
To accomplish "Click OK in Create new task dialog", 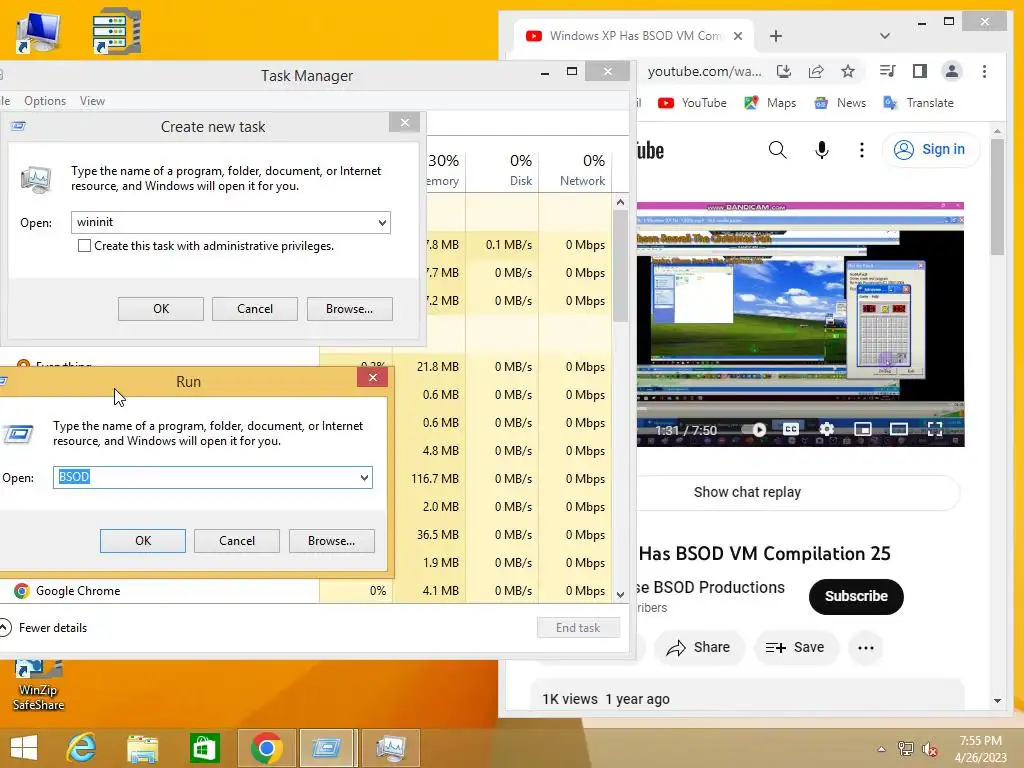I will 161,309.
